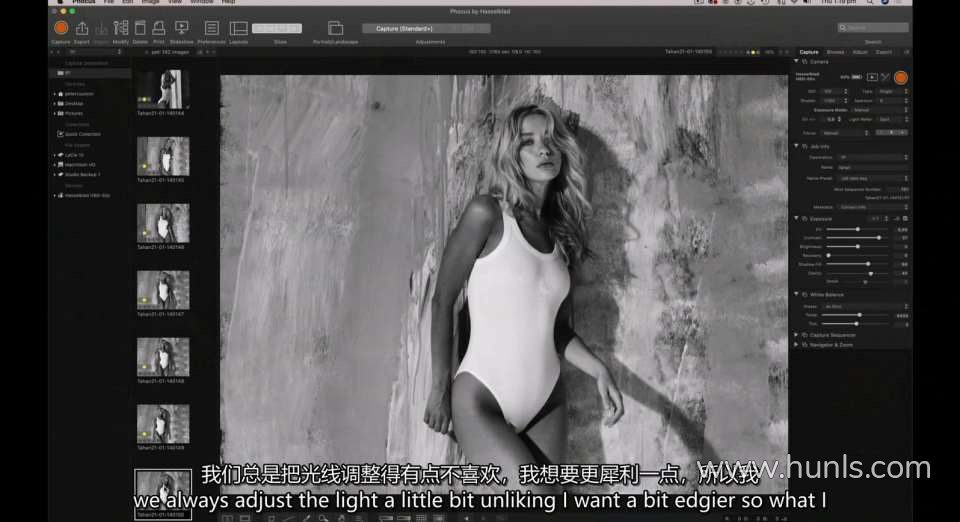Click the Layouts toolbar icon

[x=238, y=28]
